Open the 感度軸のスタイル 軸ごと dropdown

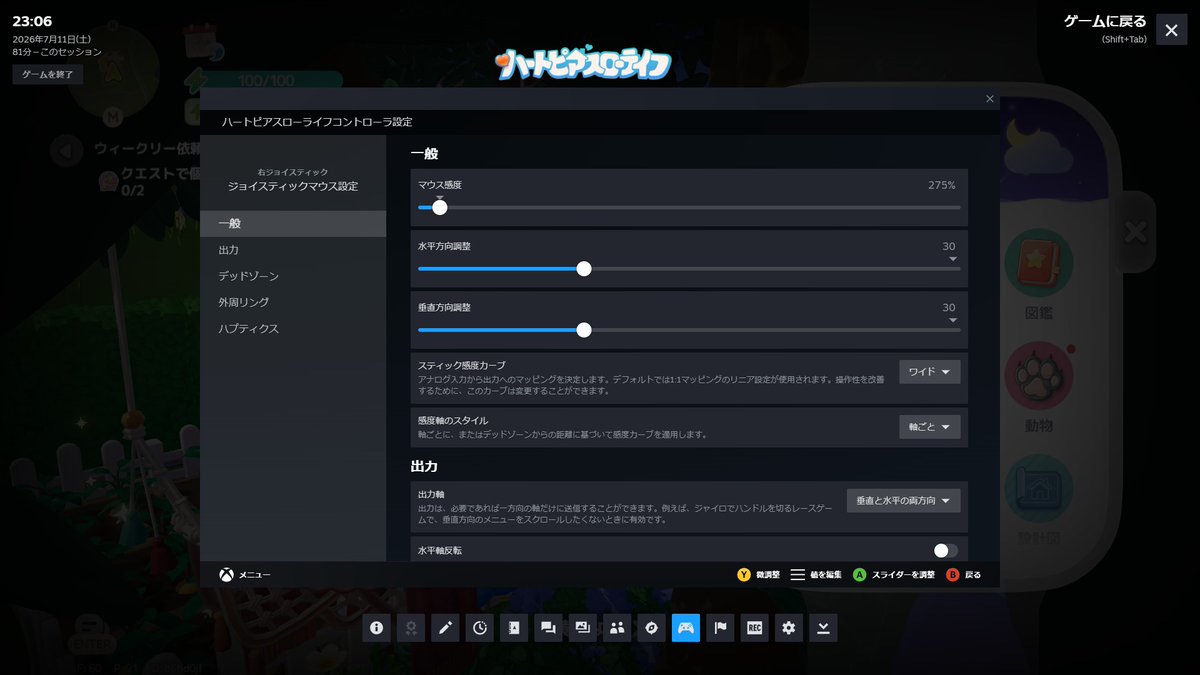click(930, 427)
